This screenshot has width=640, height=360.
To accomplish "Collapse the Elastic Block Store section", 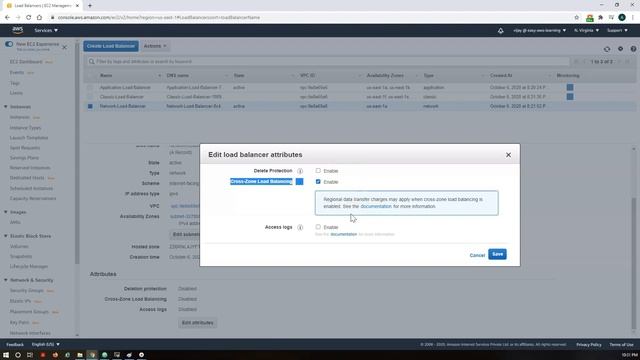I will click(6, 236).
